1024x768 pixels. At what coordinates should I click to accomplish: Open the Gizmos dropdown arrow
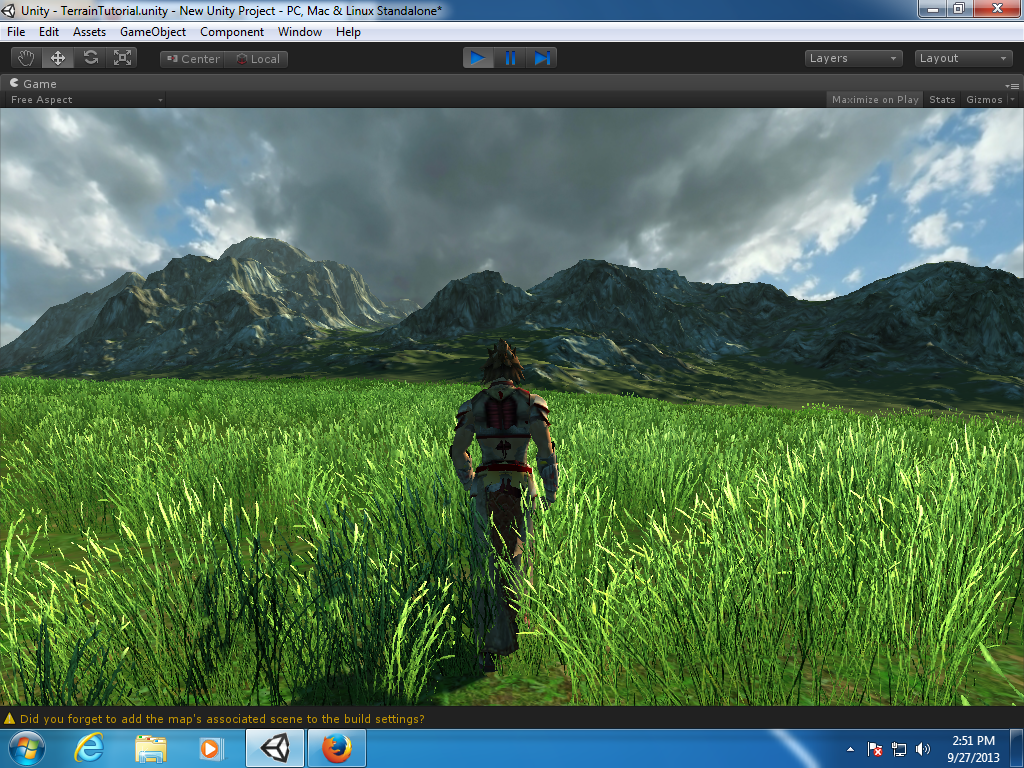click(x=1012, y=99)
